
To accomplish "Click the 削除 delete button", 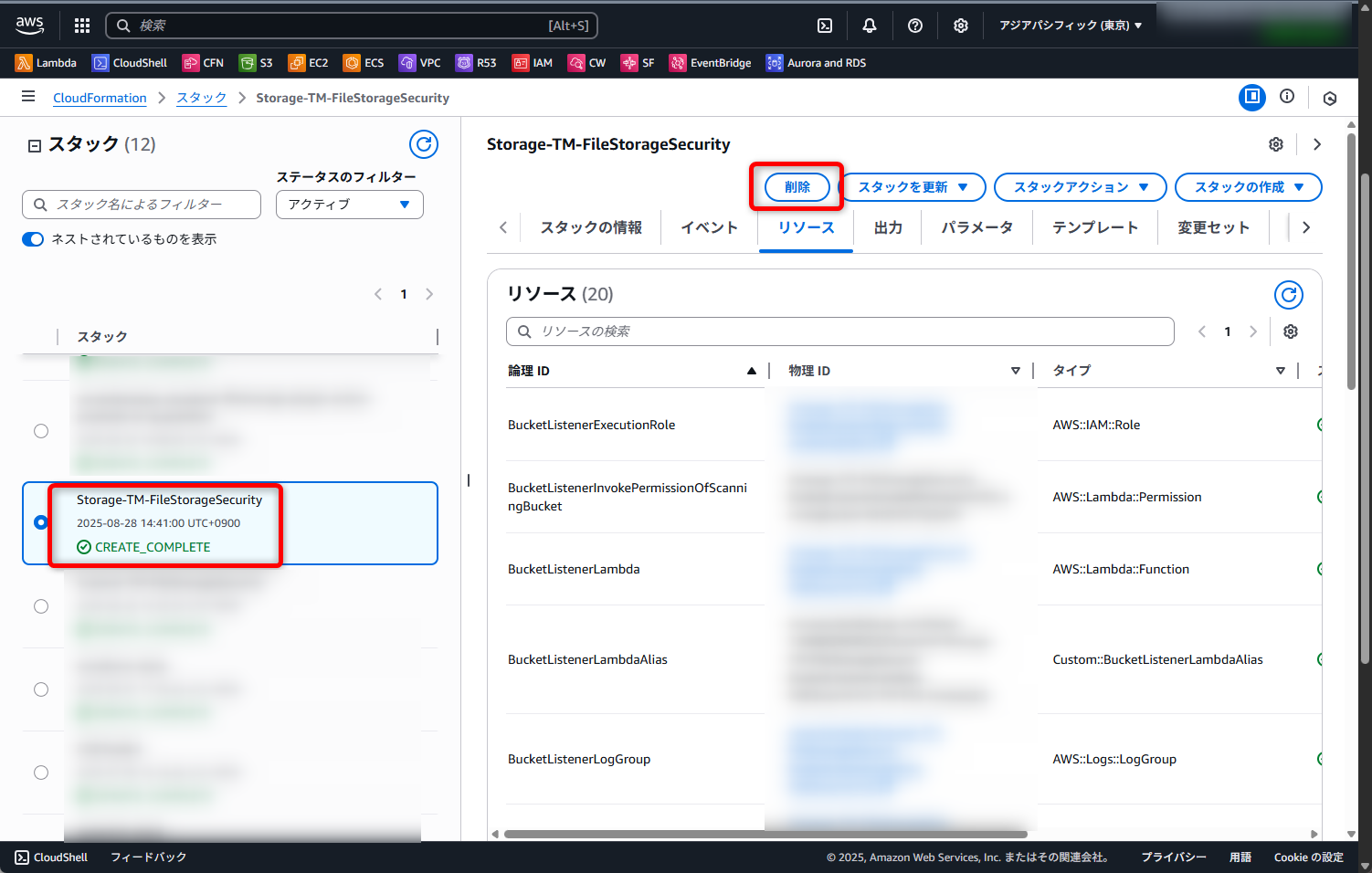I will [797, 187].
